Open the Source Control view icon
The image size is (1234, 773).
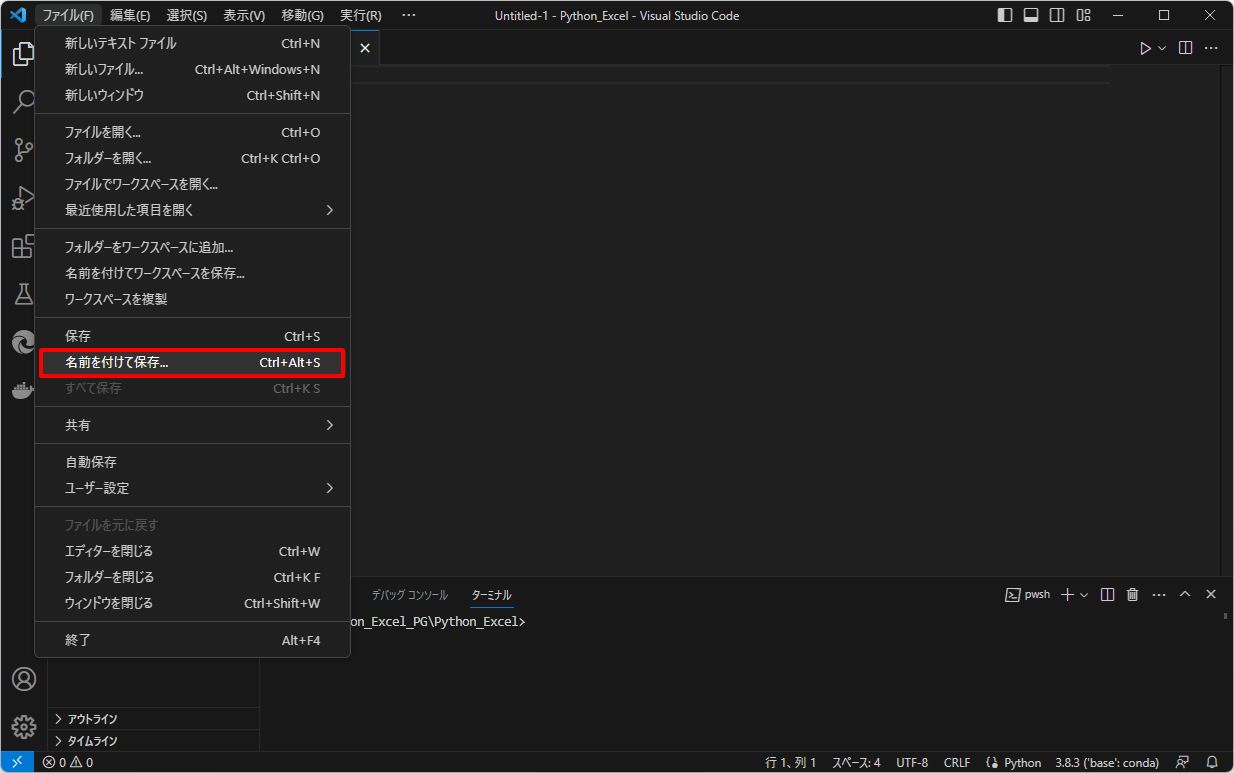23,150
